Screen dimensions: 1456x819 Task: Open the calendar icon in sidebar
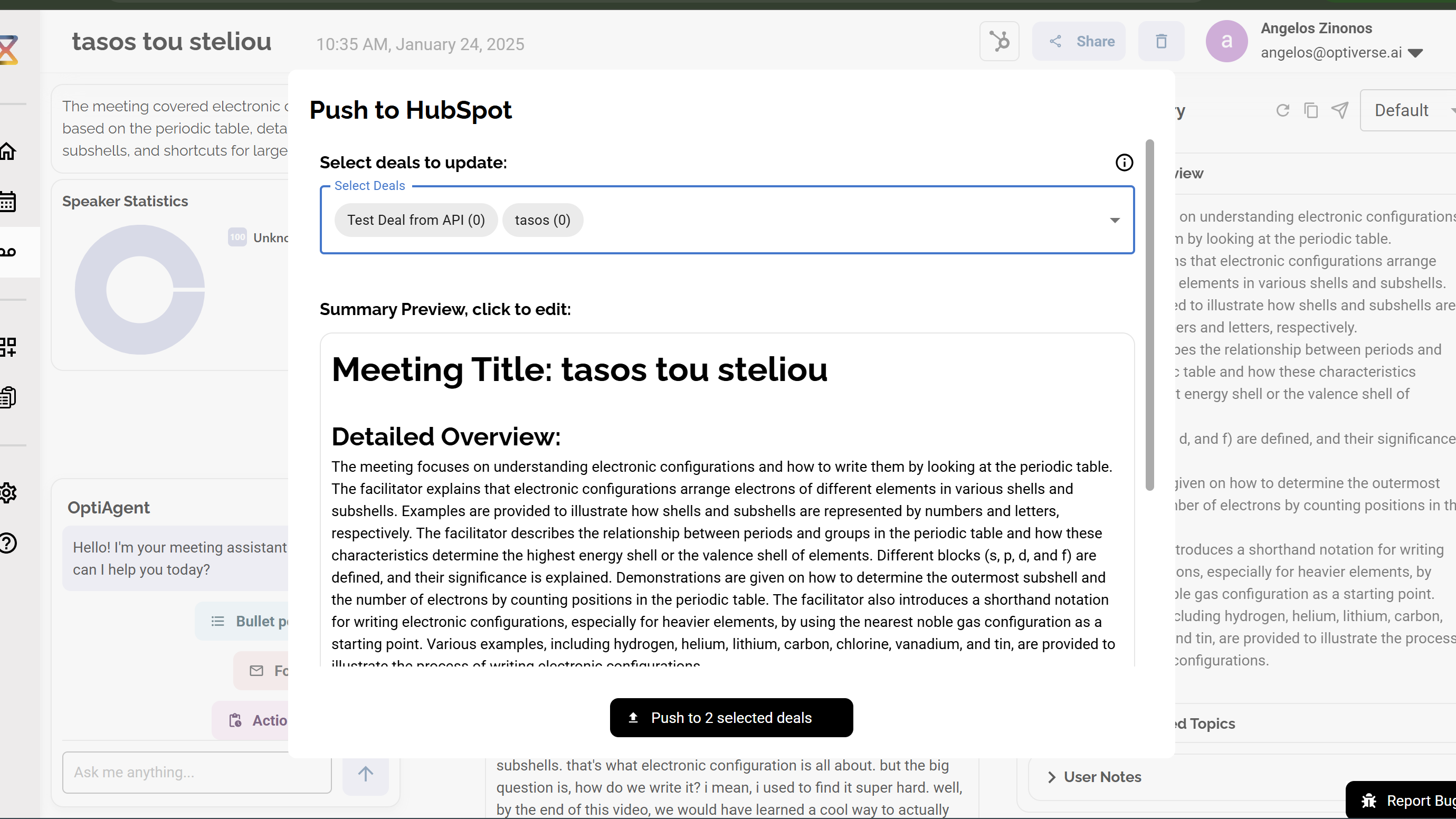8,201
